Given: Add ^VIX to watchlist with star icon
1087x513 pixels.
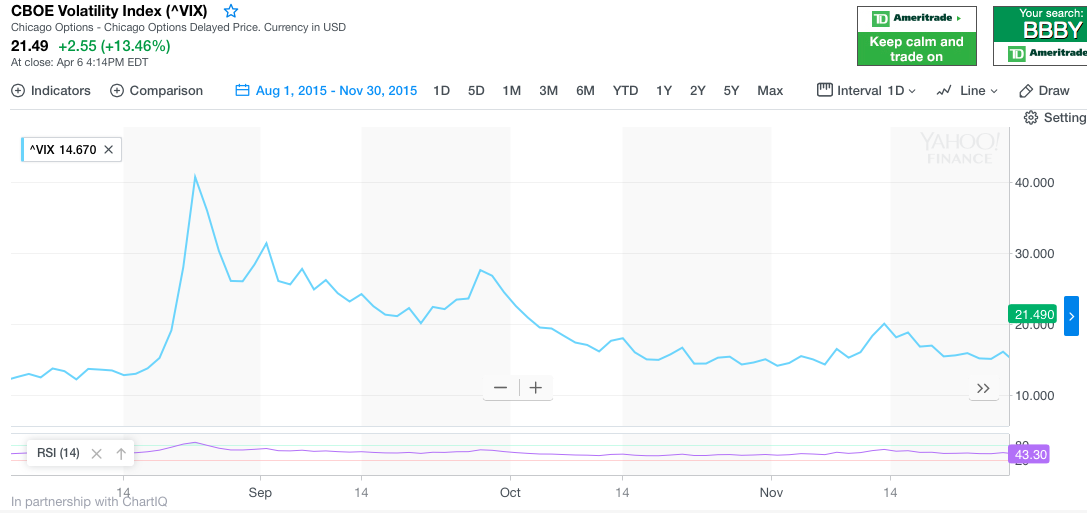Looking at the screenshot, I should click(231, 11).
